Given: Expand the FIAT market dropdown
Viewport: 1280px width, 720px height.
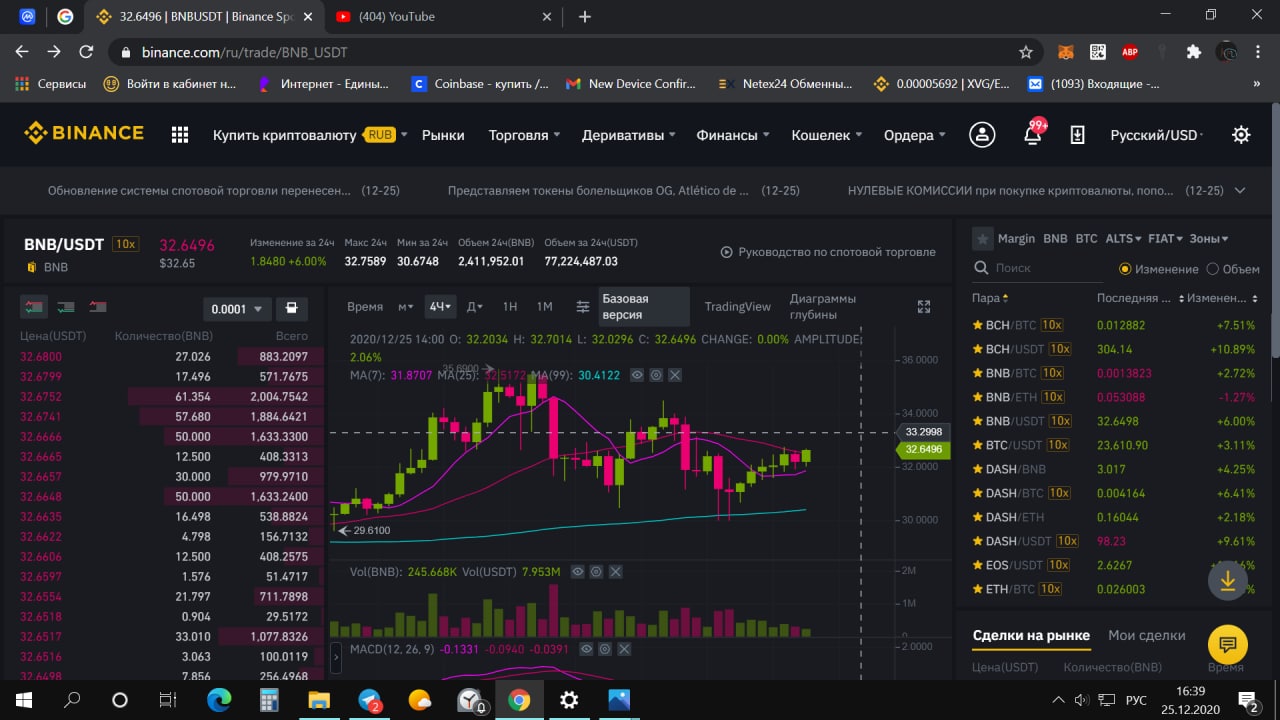Looking at the screenshot, I should [1165, 239].
